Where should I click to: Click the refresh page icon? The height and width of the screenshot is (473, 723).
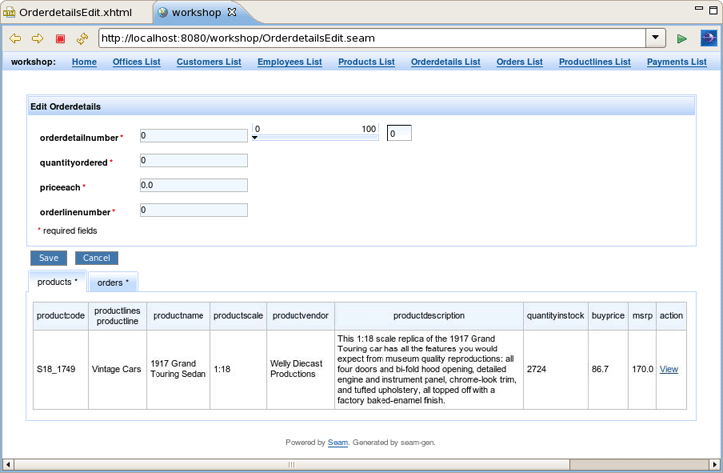click(82, 39)
